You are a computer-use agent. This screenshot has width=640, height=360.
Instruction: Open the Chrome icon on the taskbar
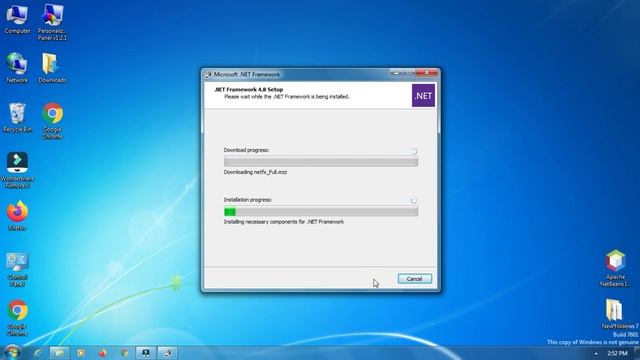pyautogui.click(x=124, y=353)
